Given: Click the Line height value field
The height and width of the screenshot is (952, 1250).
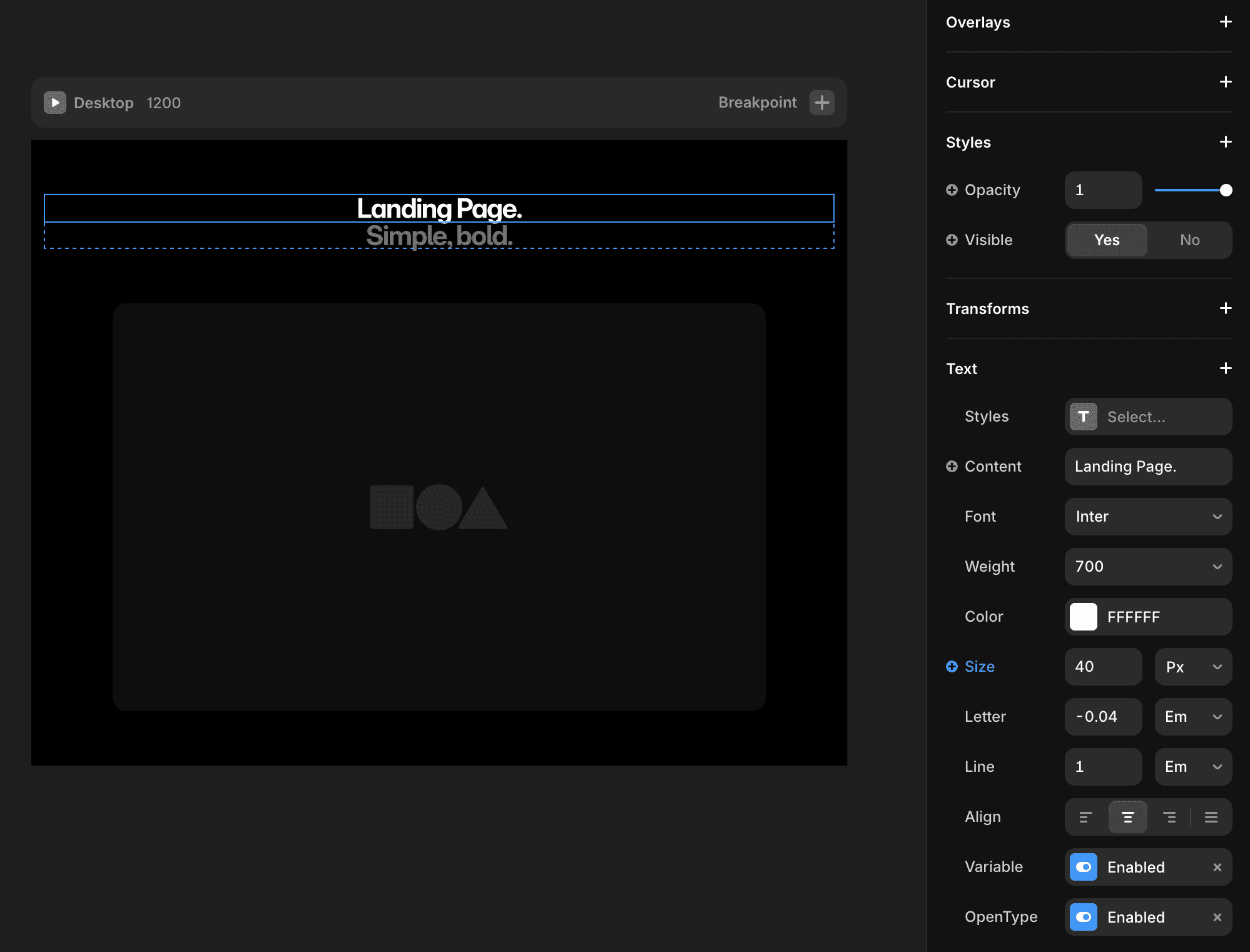Looking at the screenshot, I should pyautogui.click(x=1103, y=767).
